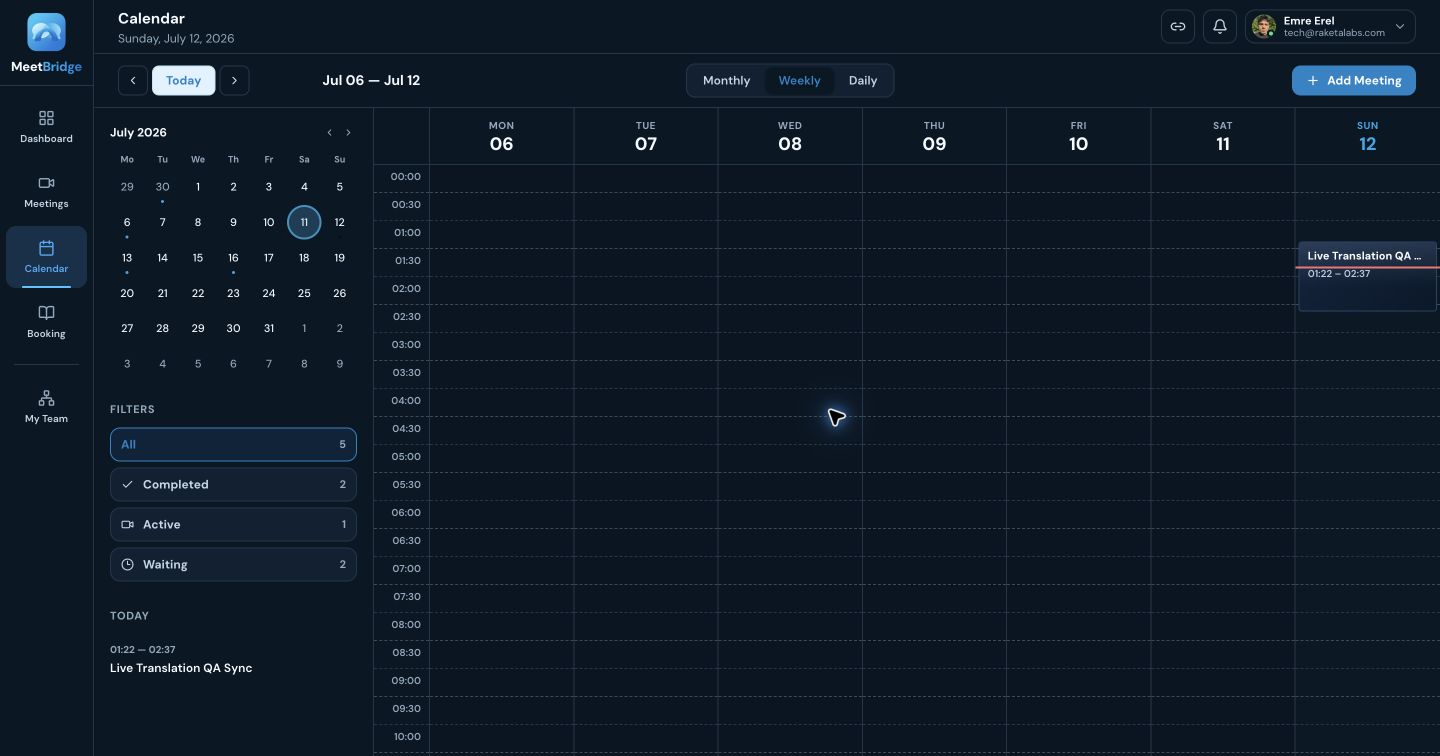Select July 11 in mini calendar
This screenshot has width=1440, height=756.
(x=304, y=222)
